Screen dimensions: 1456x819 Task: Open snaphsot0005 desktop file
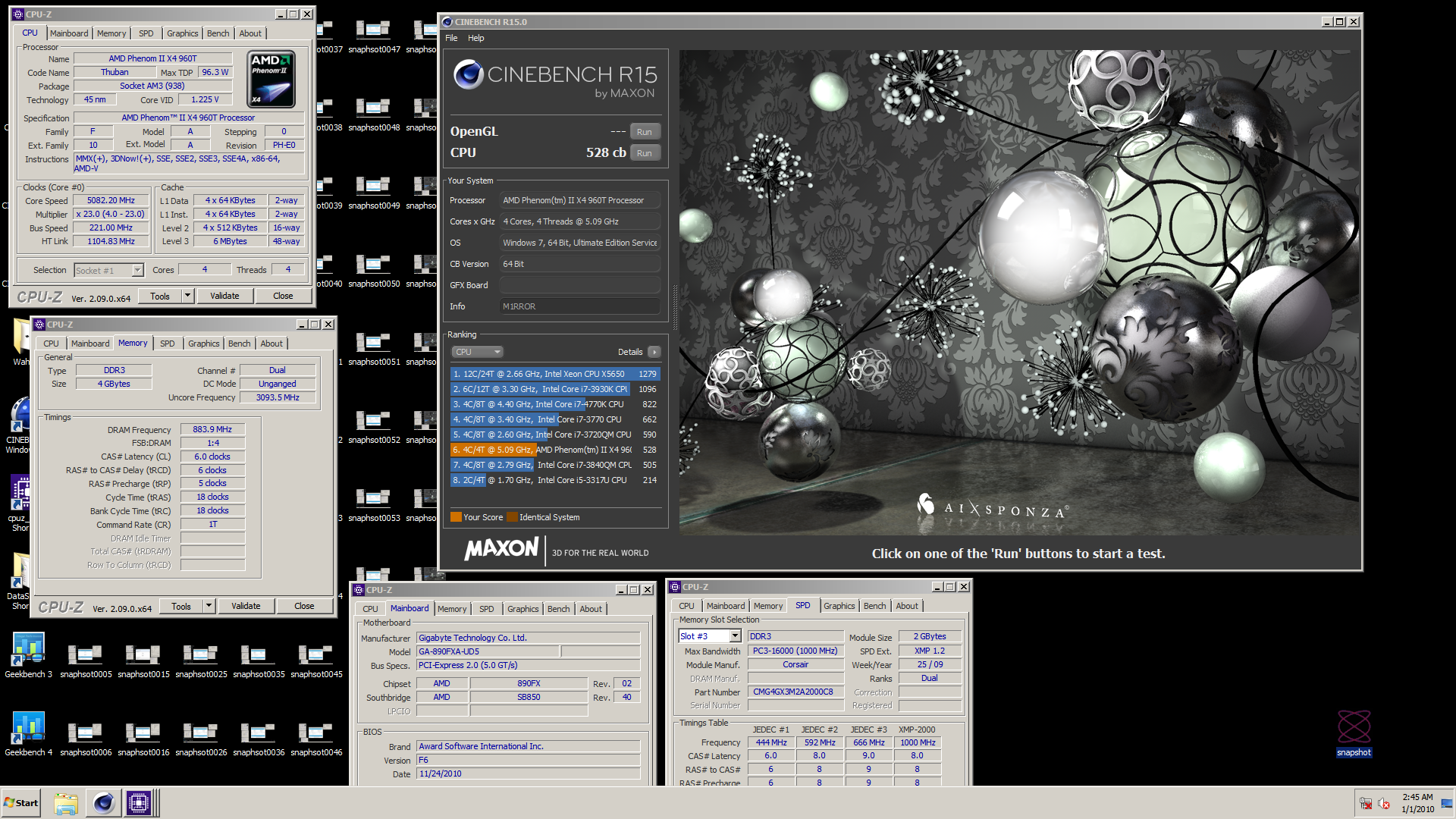pyautogui.click(x=86, y=660)
